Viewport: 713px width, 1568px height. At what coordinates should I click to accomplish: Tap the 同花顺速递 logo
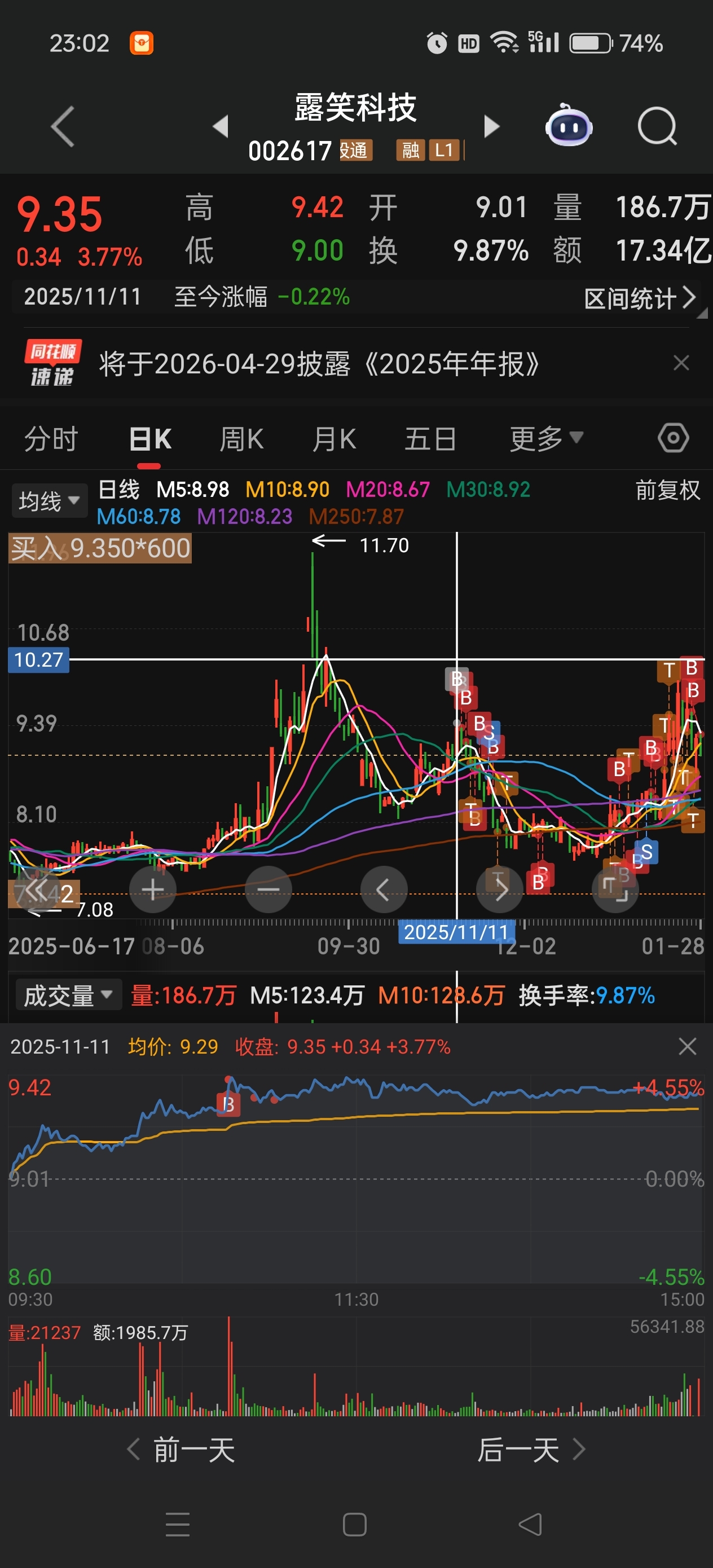pyautogui.click(x=52, y=363)
